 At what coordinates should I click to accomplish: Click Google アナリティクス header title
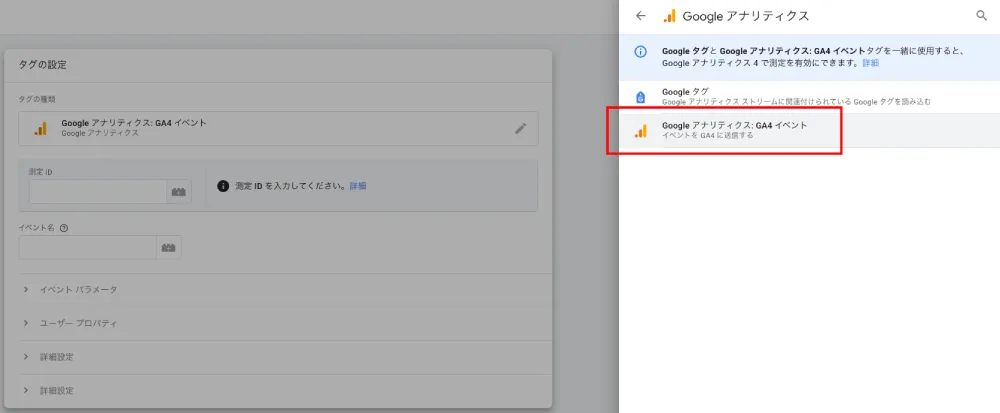tap(746, 16)
